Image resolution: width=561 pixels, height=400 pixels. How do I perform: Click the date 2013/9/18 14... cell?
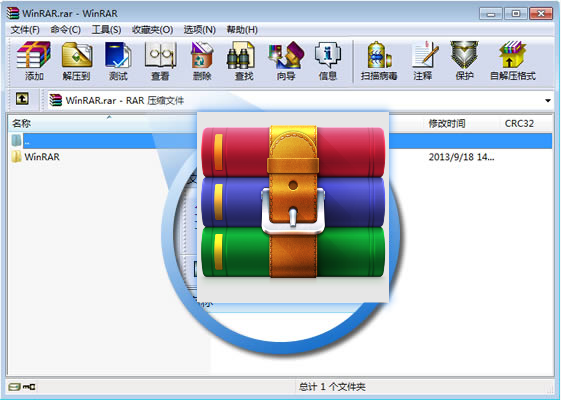[x=462, y=157]
